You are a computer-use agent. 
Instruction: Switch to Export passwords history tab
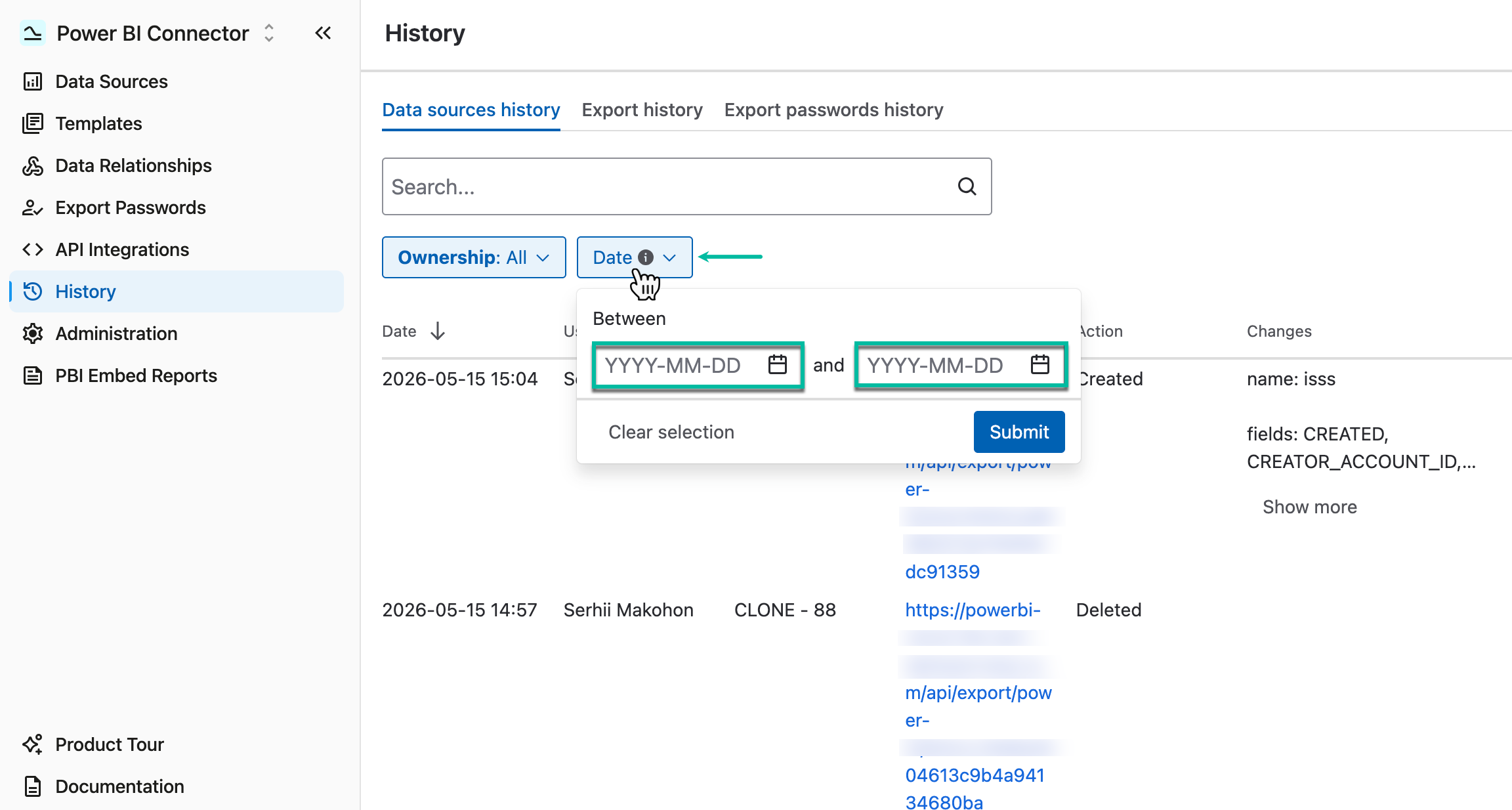(x=833, y=110)
